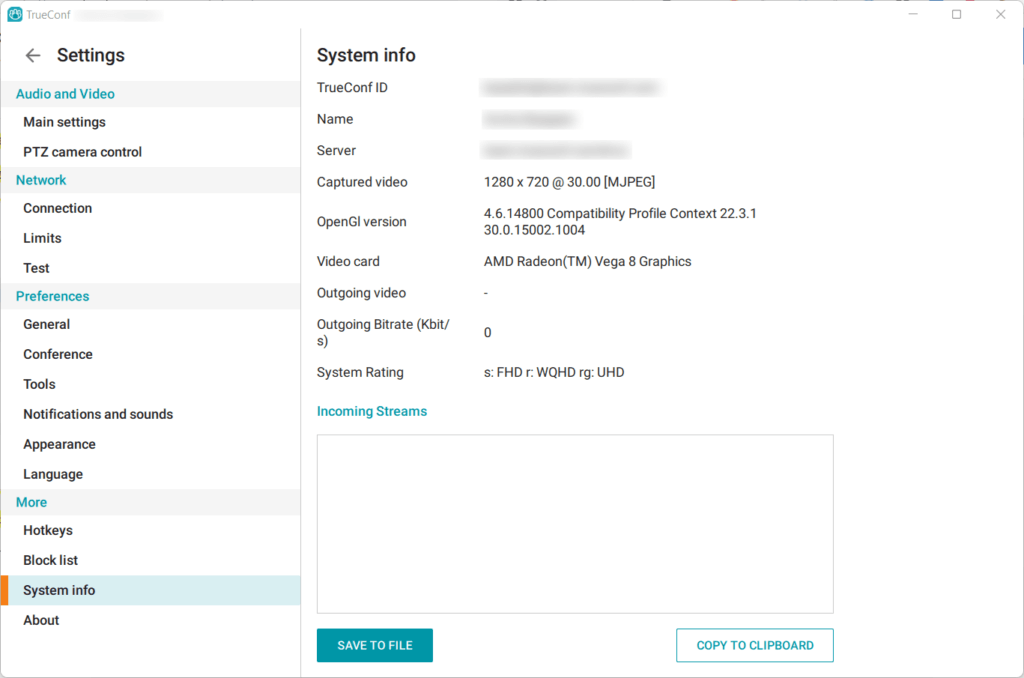Select System info in sidebar
The image size is (1024, 678).
pyautogui.click(x=59, y=590)
